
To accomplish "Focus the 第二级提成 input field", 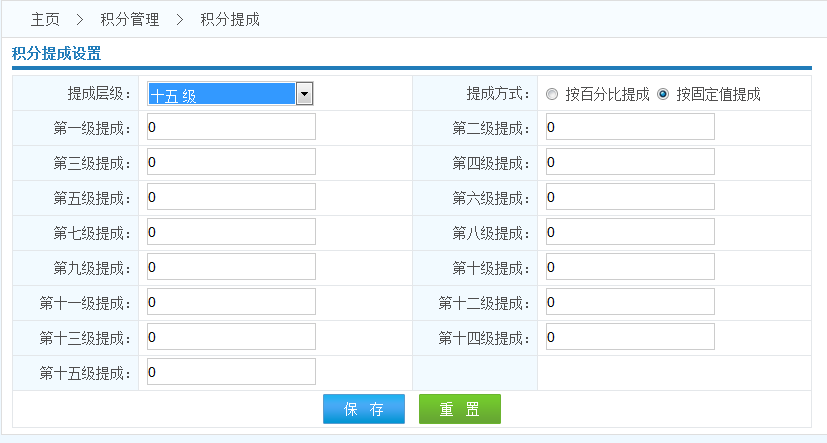I will tap(630, 127).
